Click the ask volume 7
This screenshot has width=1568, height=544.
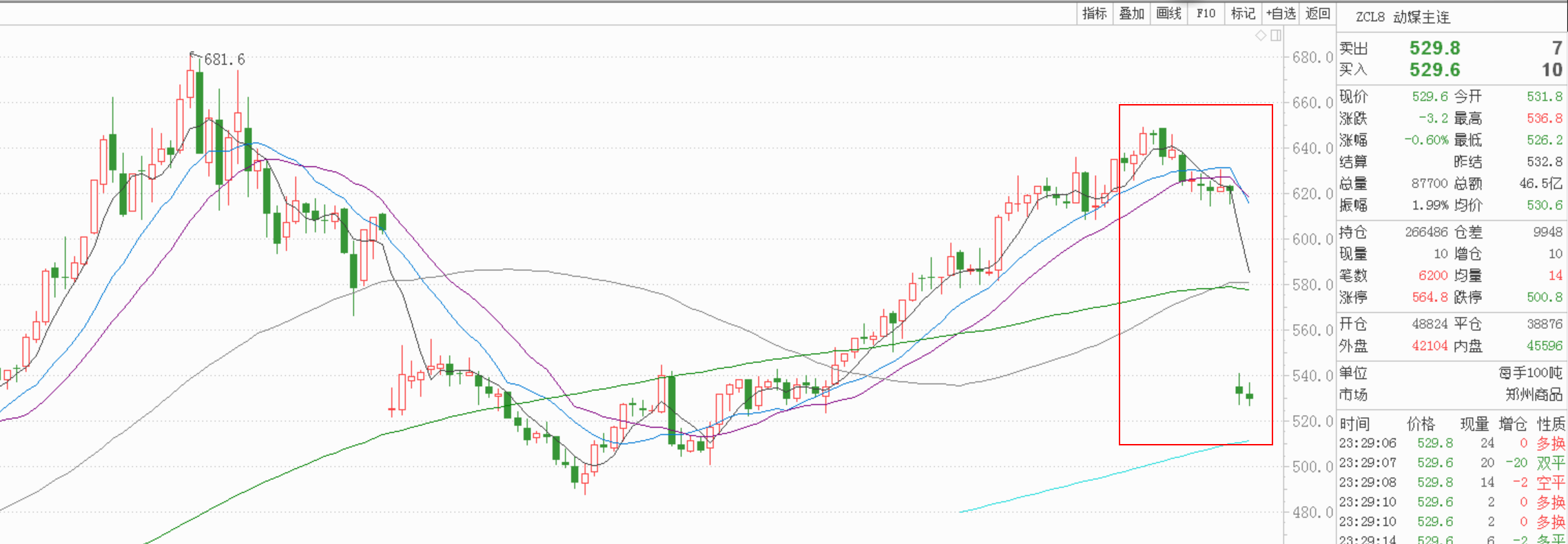[1557, 48]
